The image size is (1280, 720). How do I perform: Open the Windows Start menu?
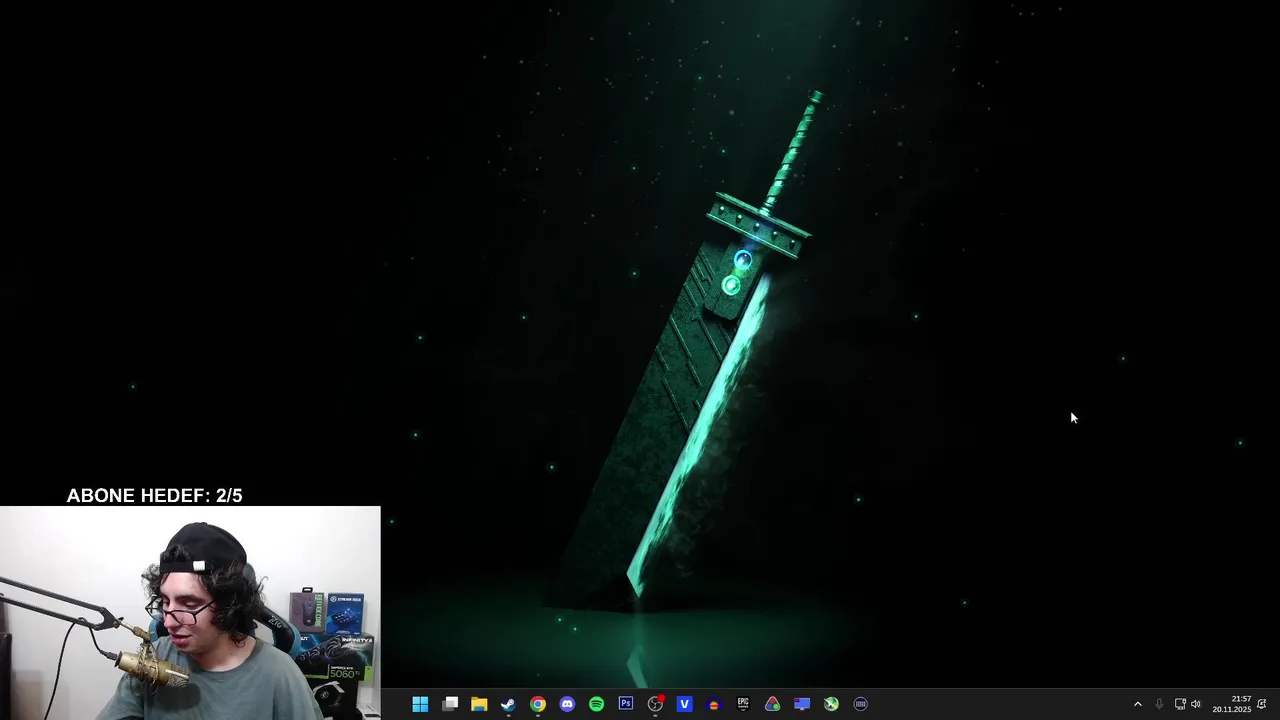pyautogui.click(x=420, y=704)
